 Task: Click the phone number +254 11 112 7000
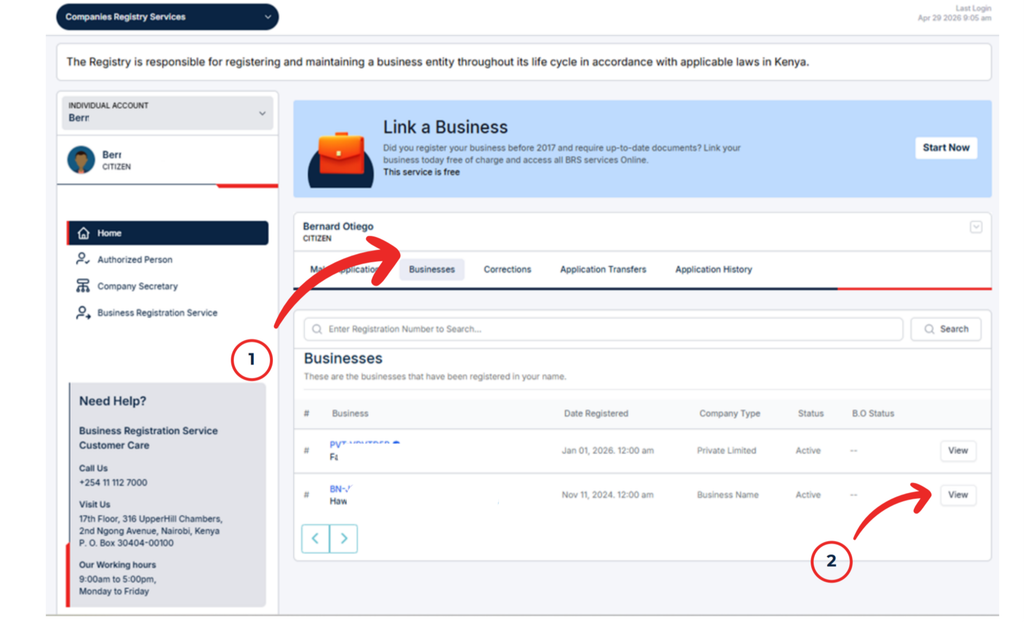(113, 483)
